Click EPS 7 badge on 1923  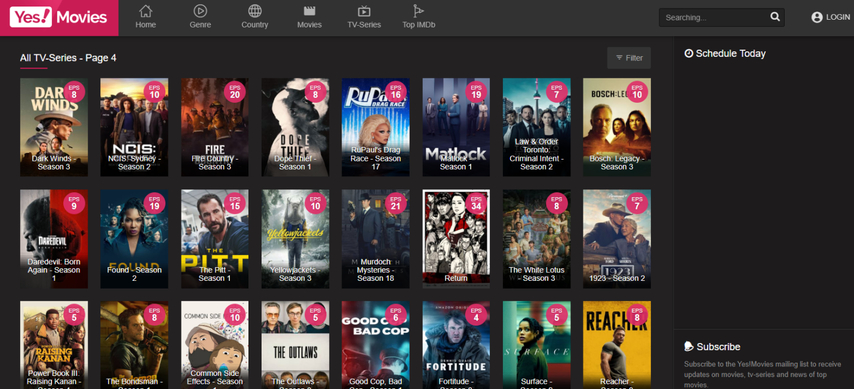tap(637, 203)
